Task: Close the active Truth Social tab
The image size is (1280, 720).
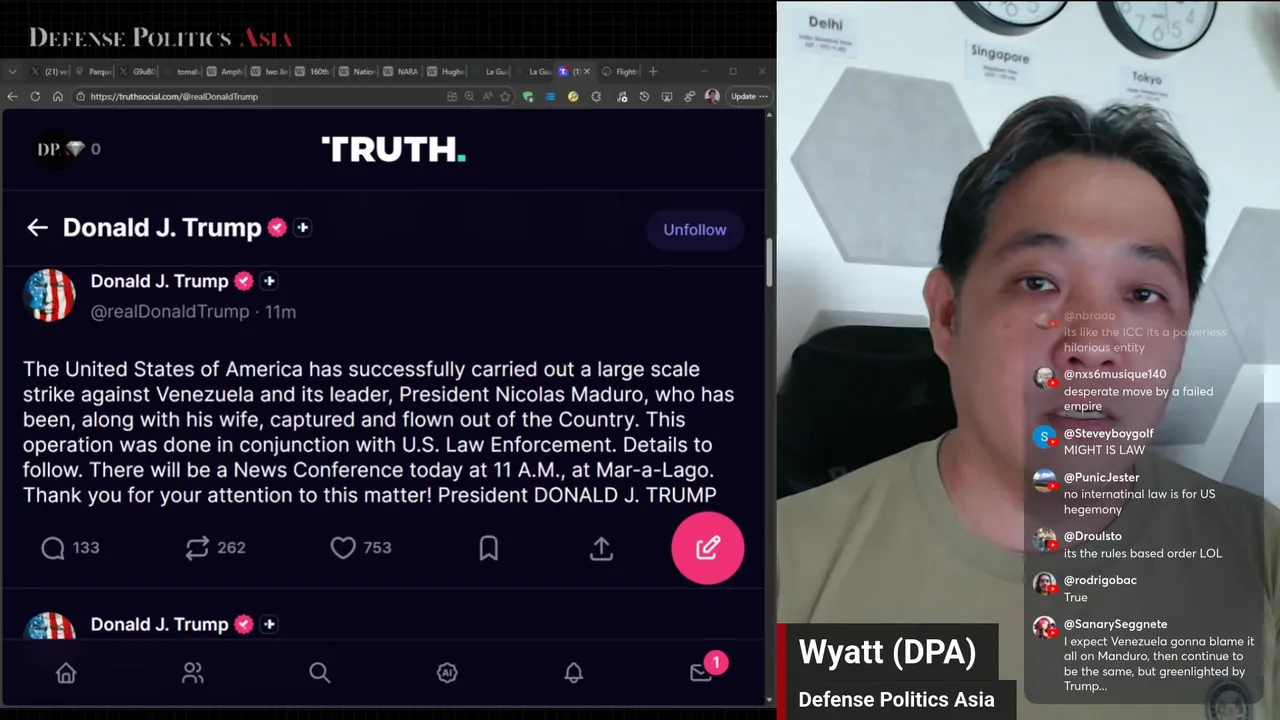Action: click(587, 71)
